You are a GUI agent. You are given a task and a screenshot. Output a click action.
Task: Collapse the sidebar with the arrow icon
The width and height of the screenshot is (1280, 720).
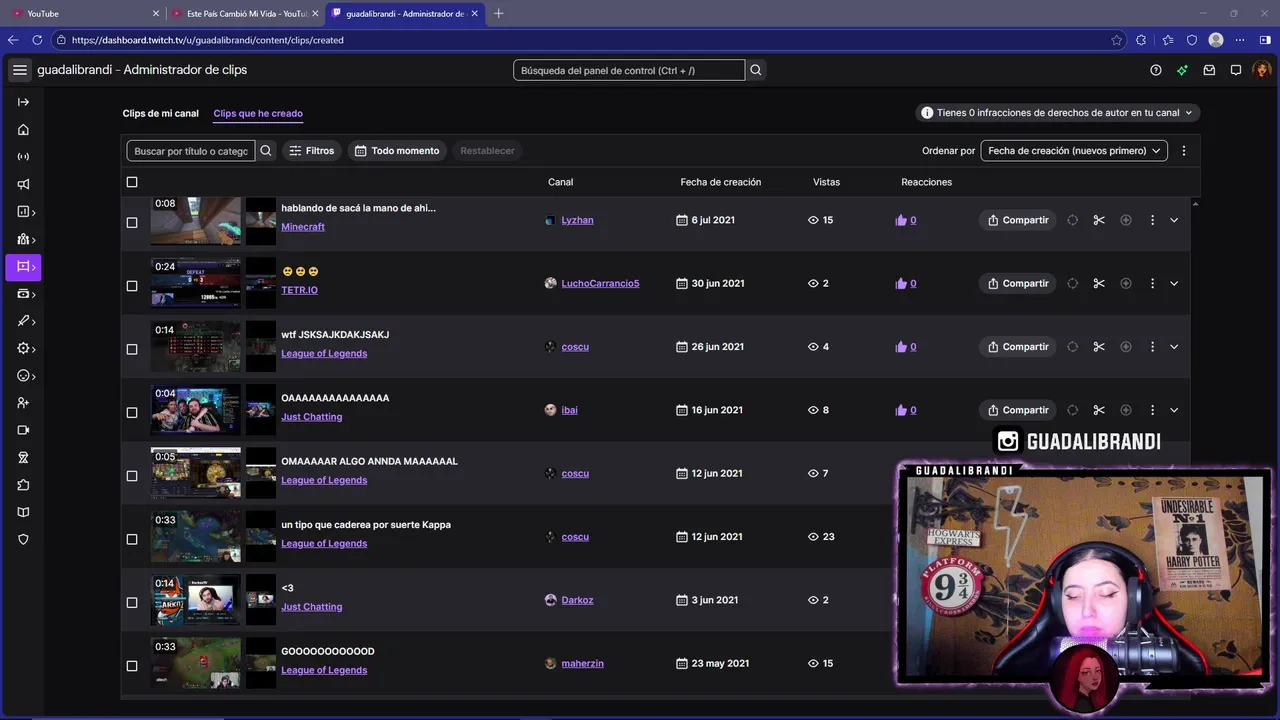tap(23, 102)
